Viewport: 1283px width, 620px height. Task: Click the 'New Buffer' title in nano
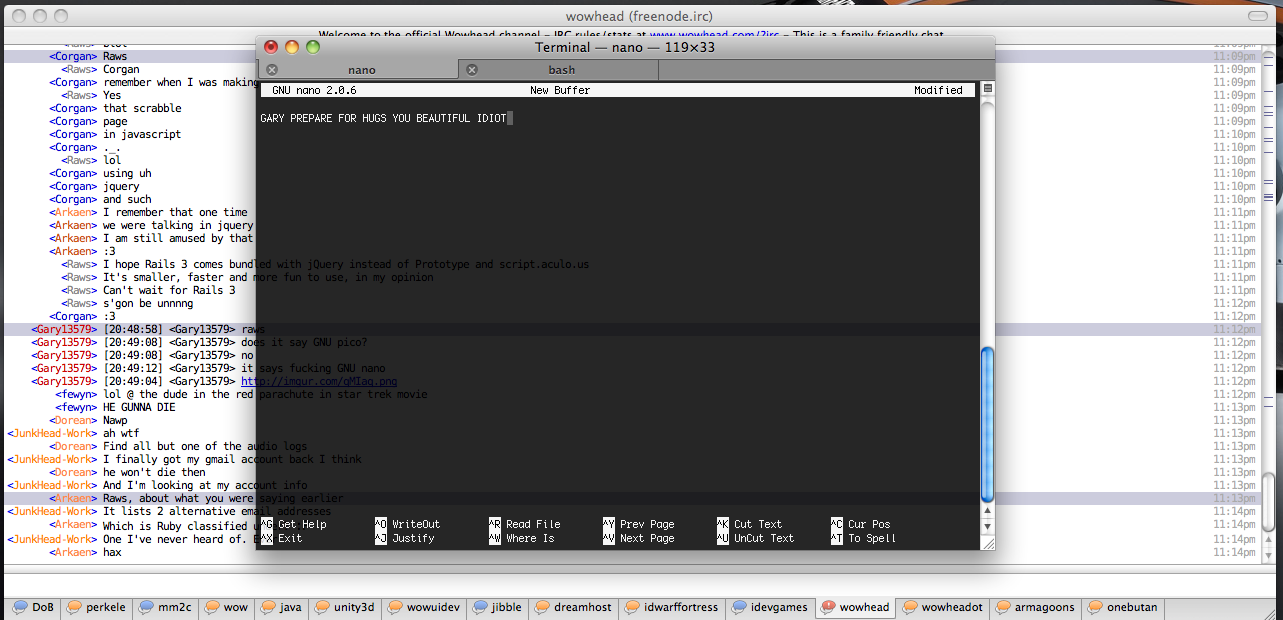[560, 90]
